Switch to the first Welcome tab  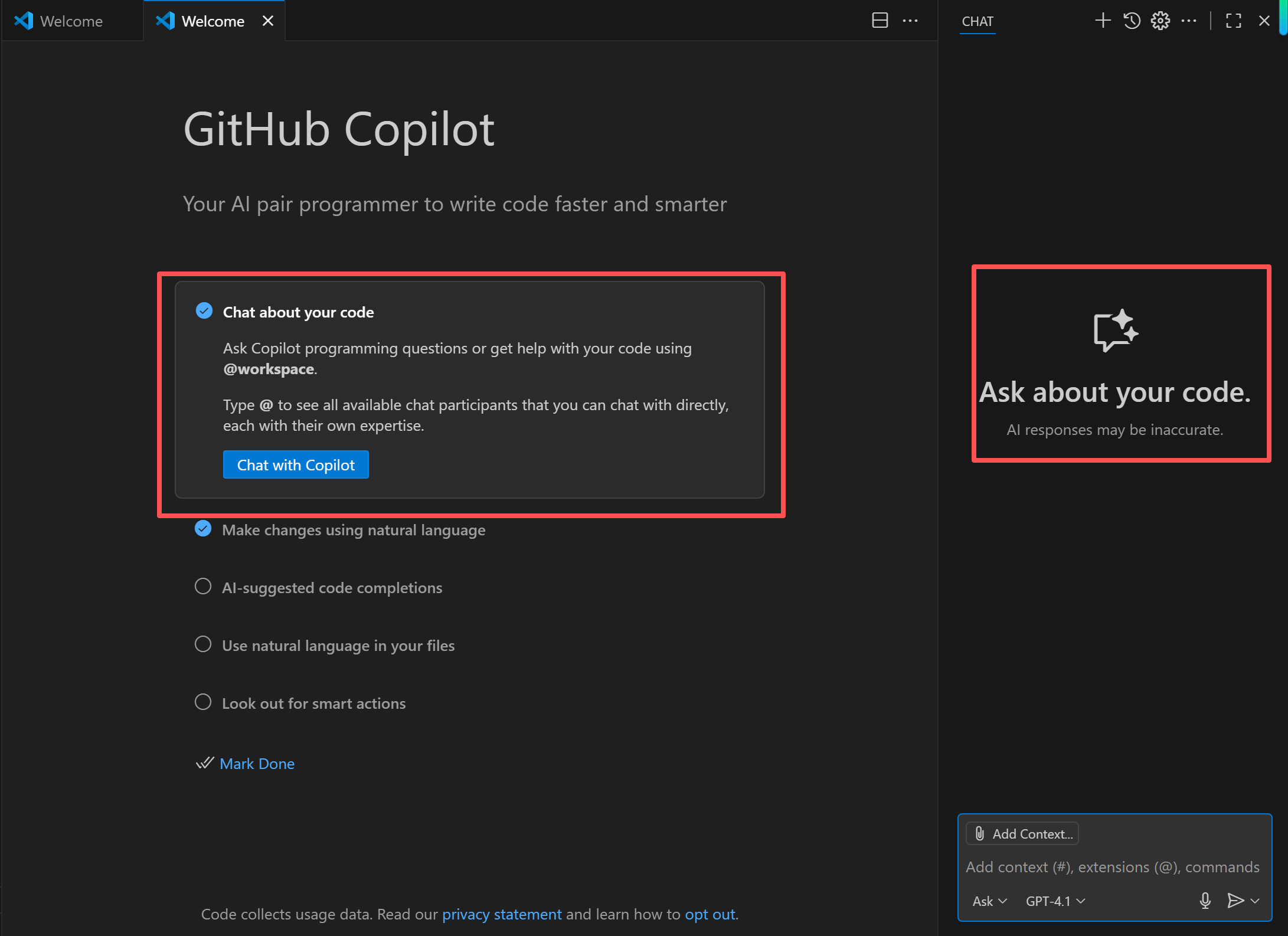pyautogui.click(x=71, y=21)
